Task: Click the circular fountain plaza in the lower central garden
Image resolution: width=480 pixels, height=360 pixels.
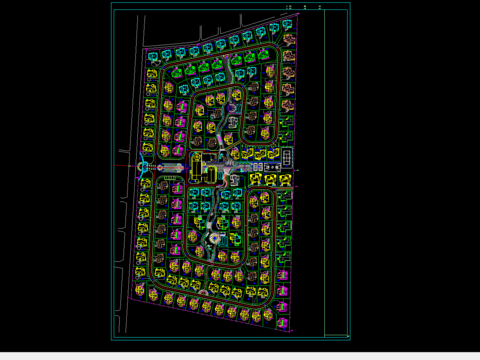Action: 214,238
